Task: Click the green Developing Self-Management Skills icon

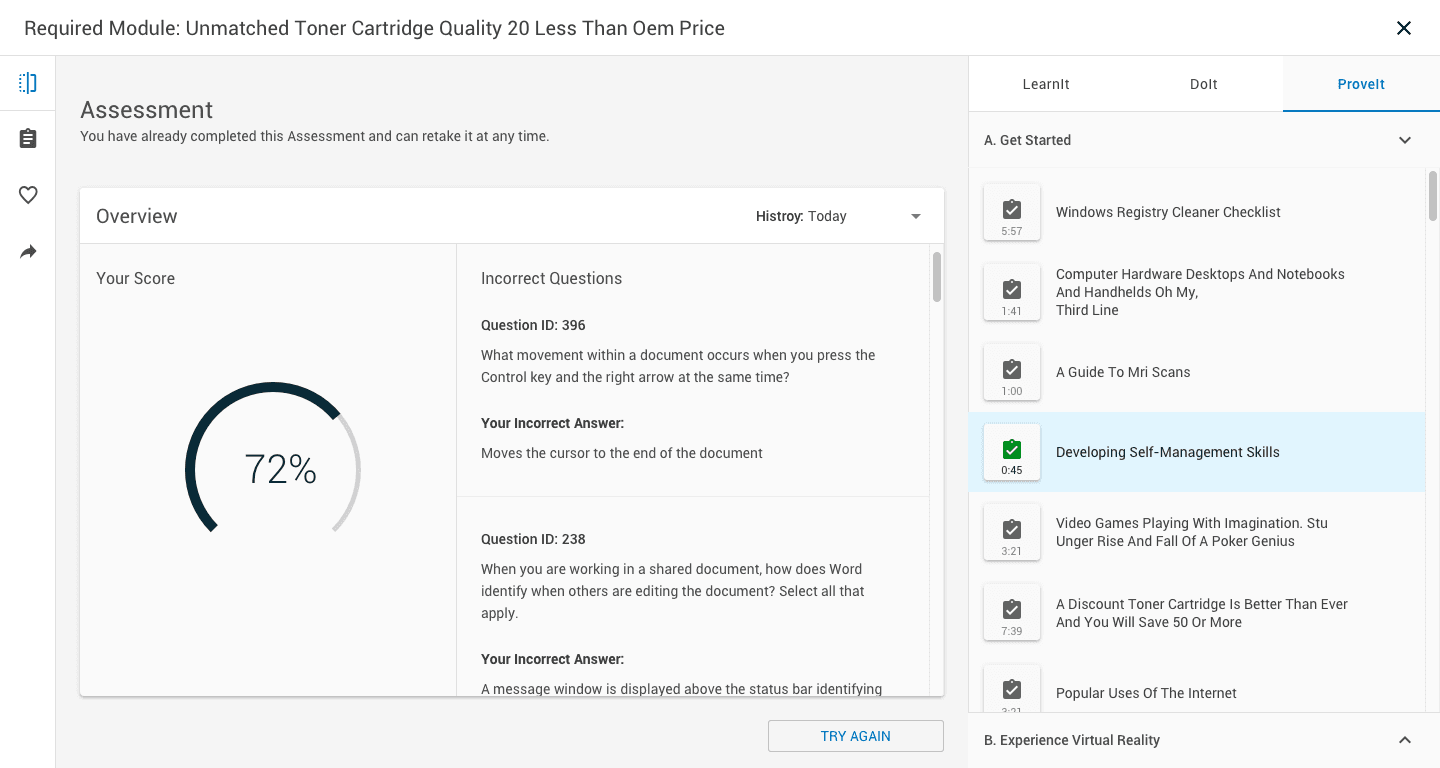Action: 1012,452
